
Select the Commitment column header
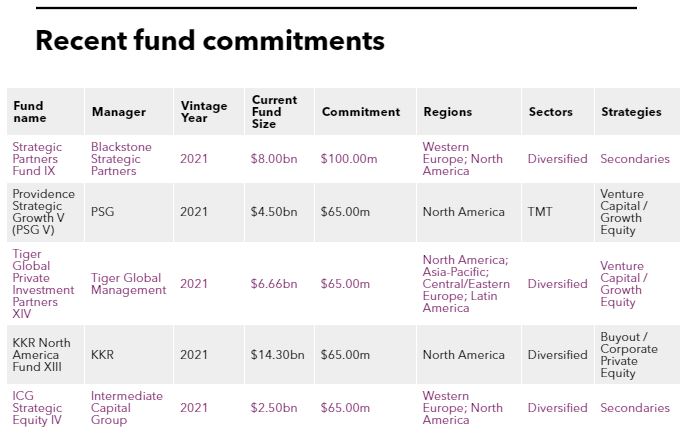point(361,112)
